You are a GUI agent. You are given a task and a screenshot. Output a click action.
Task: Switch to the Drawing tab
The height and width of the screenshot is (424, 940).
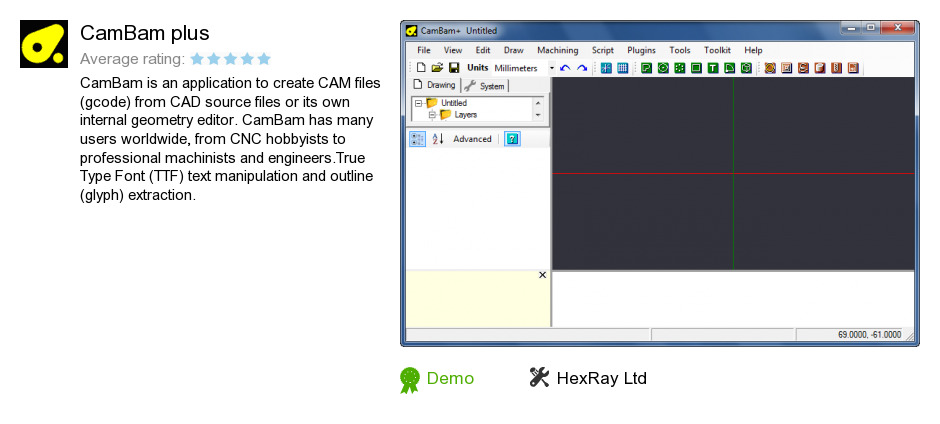click(x=435, y=85)
